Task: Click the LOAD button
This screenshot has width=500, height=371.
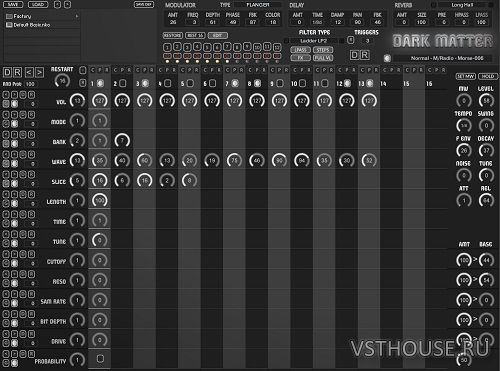Action: click(x=38, y=4)
